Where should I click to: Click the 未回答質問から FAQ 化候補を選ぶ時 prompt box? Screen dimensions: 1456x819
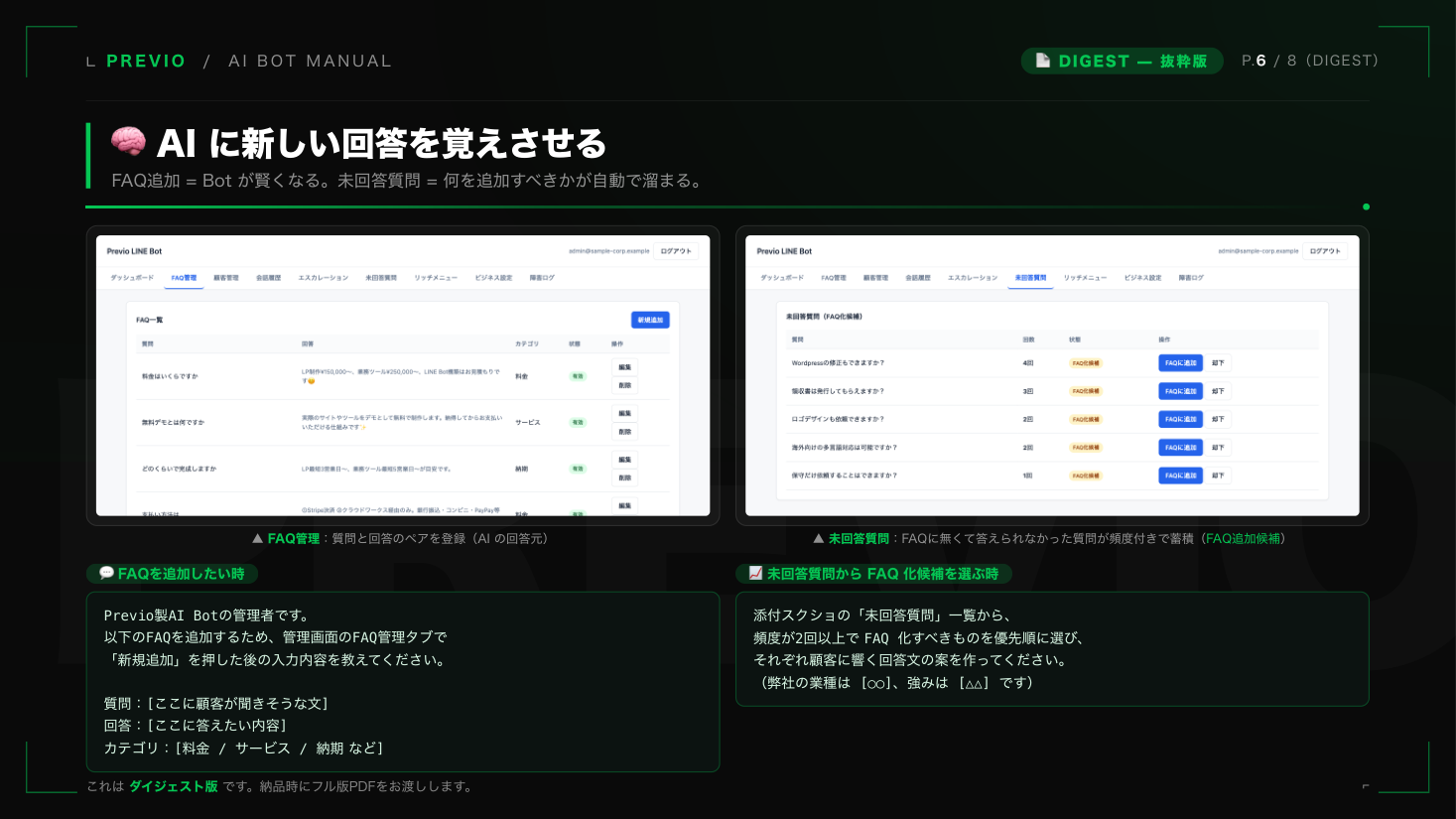point(1052,649)
